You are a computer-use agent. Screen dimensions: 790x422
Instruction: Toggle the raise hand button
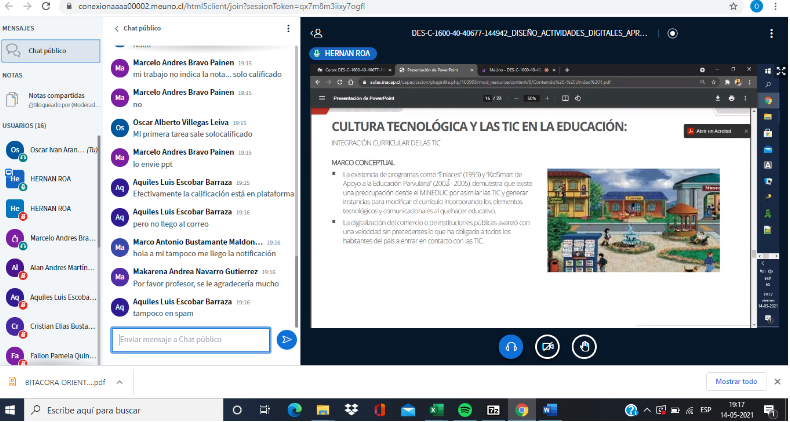(583, 345)
